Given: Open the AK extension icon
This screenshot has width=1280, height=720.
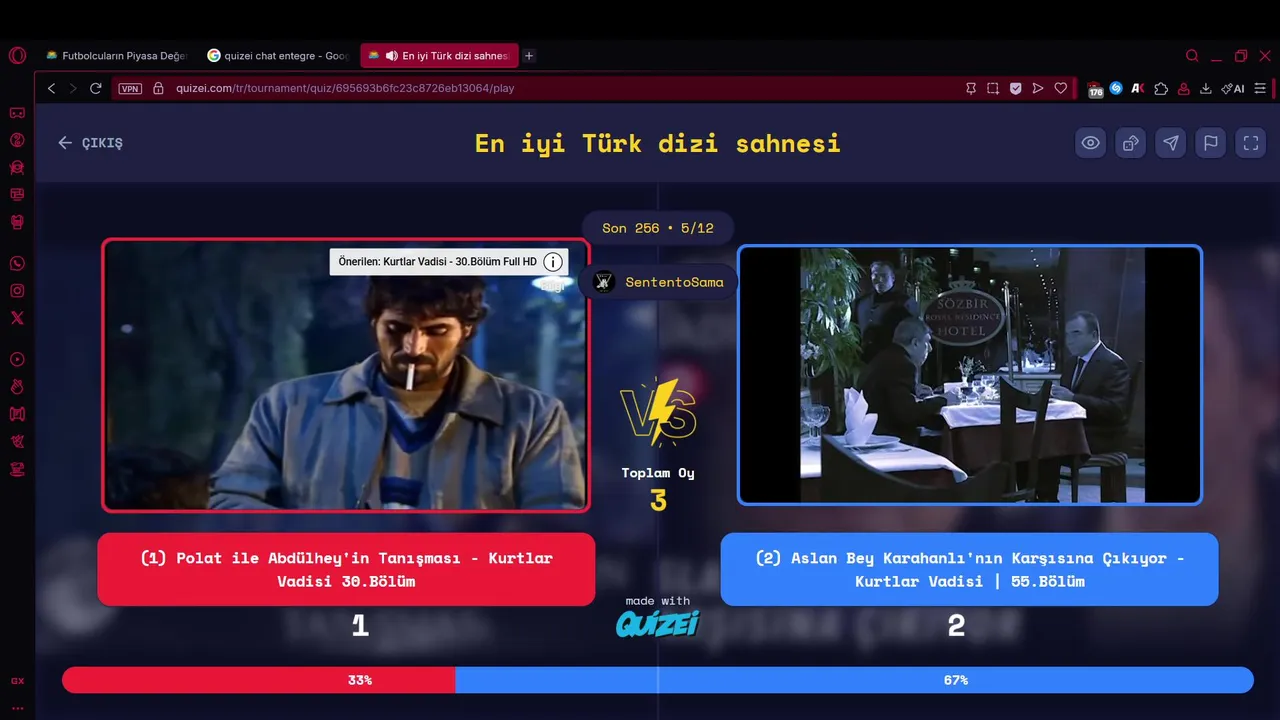Looking at the screenshot, I should [1138, 88].
